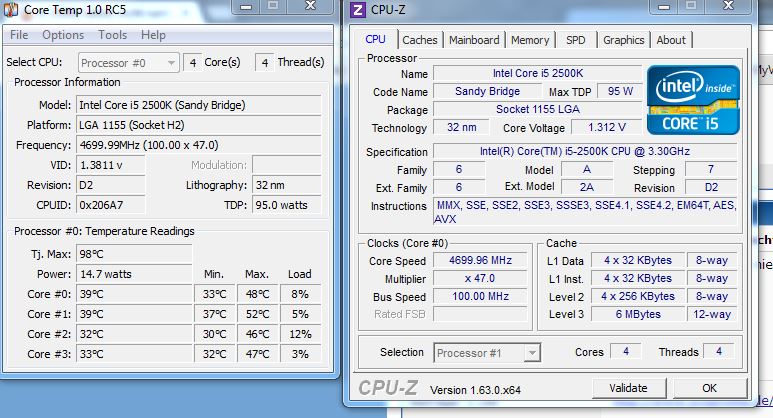
Task: Expand the Selection Processor #1 dropdown
Action: [x=487, y=353]
